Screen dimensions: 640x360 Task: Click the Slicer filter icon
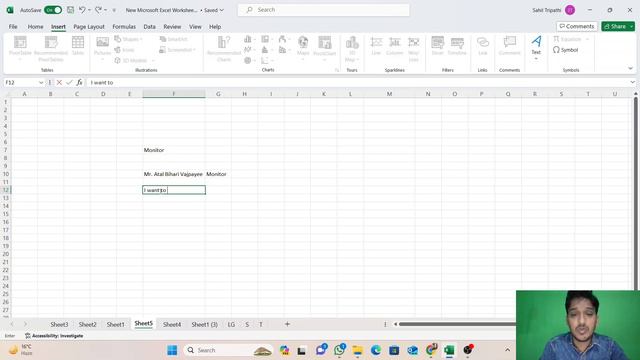437,46
